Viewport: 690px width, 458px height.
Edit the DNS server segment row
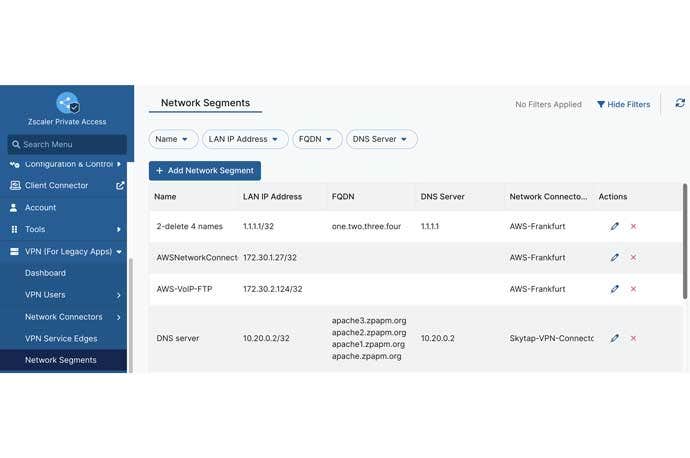pyautogui.click(x=615, y=339)
